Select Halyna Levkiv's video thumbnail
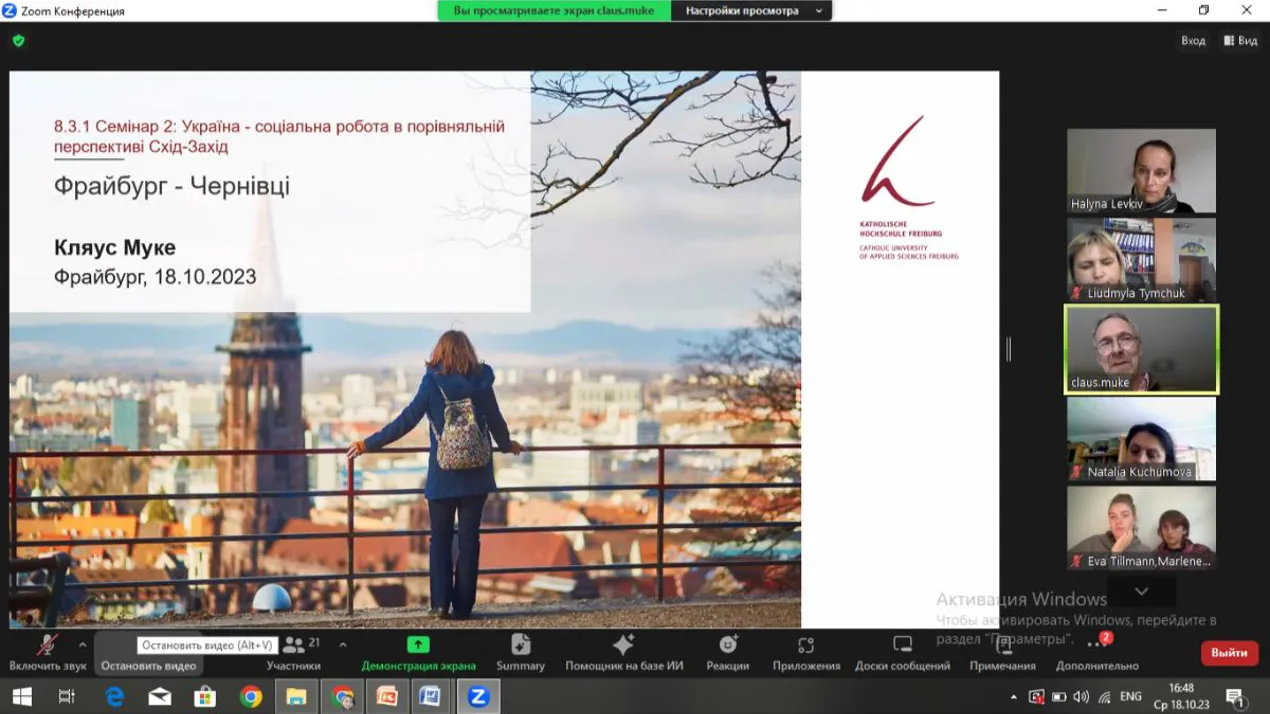Screen dimensions: 1270x714 point(1141,171)
